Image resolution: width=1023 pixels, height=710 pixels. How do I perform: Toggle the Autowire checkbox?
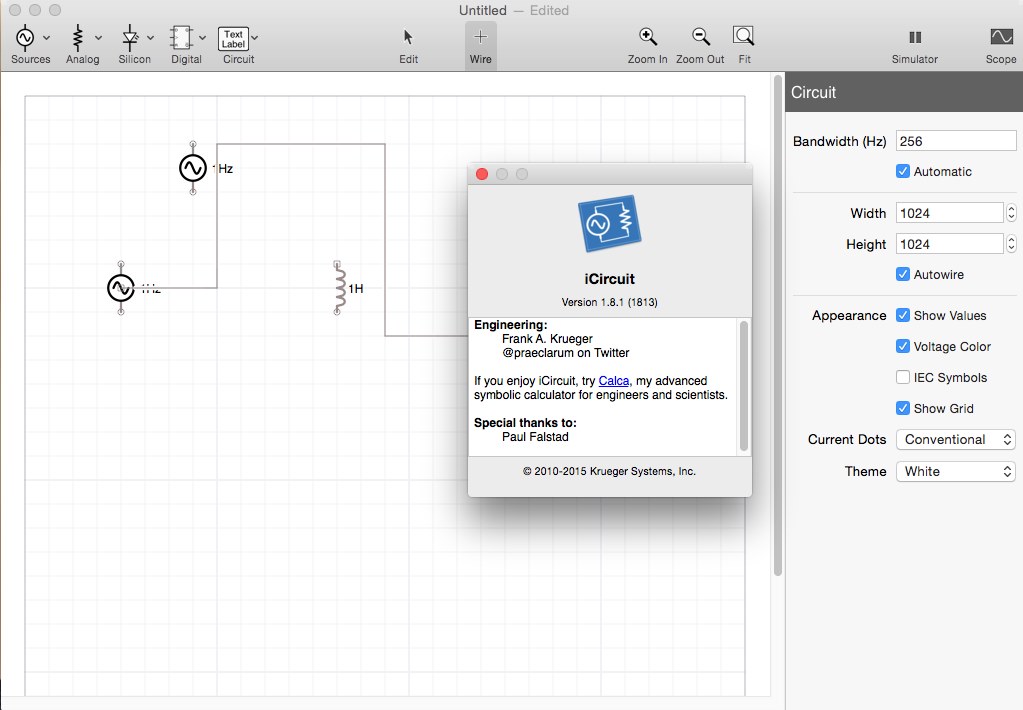(x=903, y=274)
